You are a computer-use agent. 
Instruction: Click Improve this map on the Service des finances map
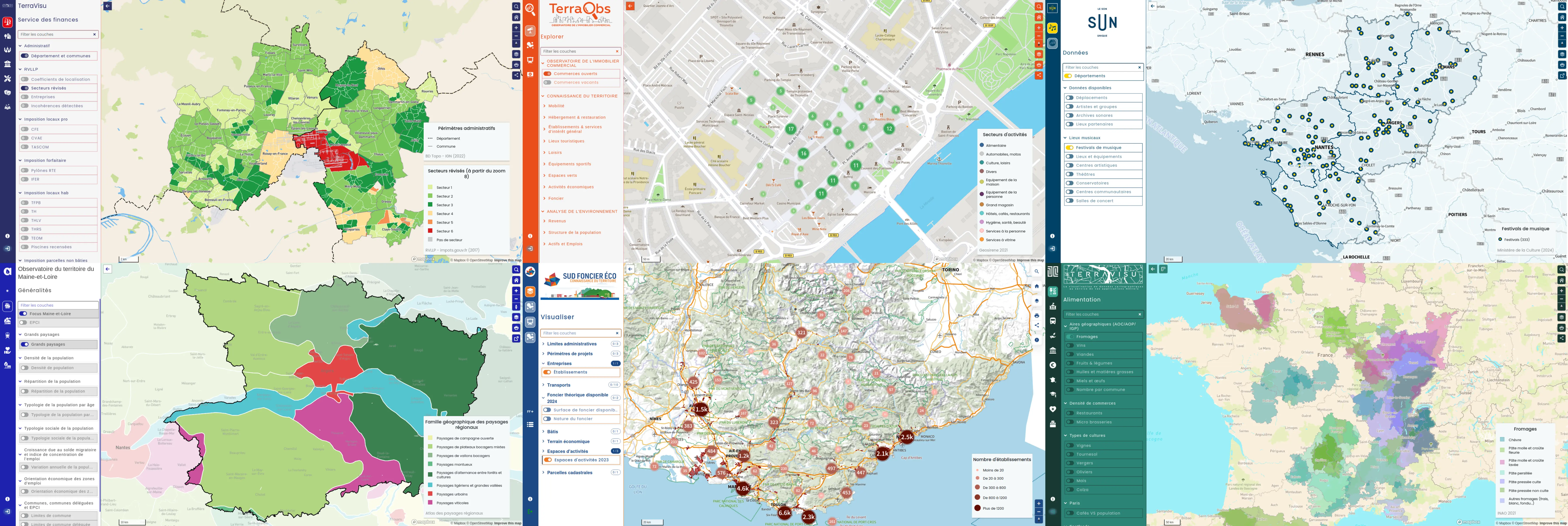[x=508, y=260]
